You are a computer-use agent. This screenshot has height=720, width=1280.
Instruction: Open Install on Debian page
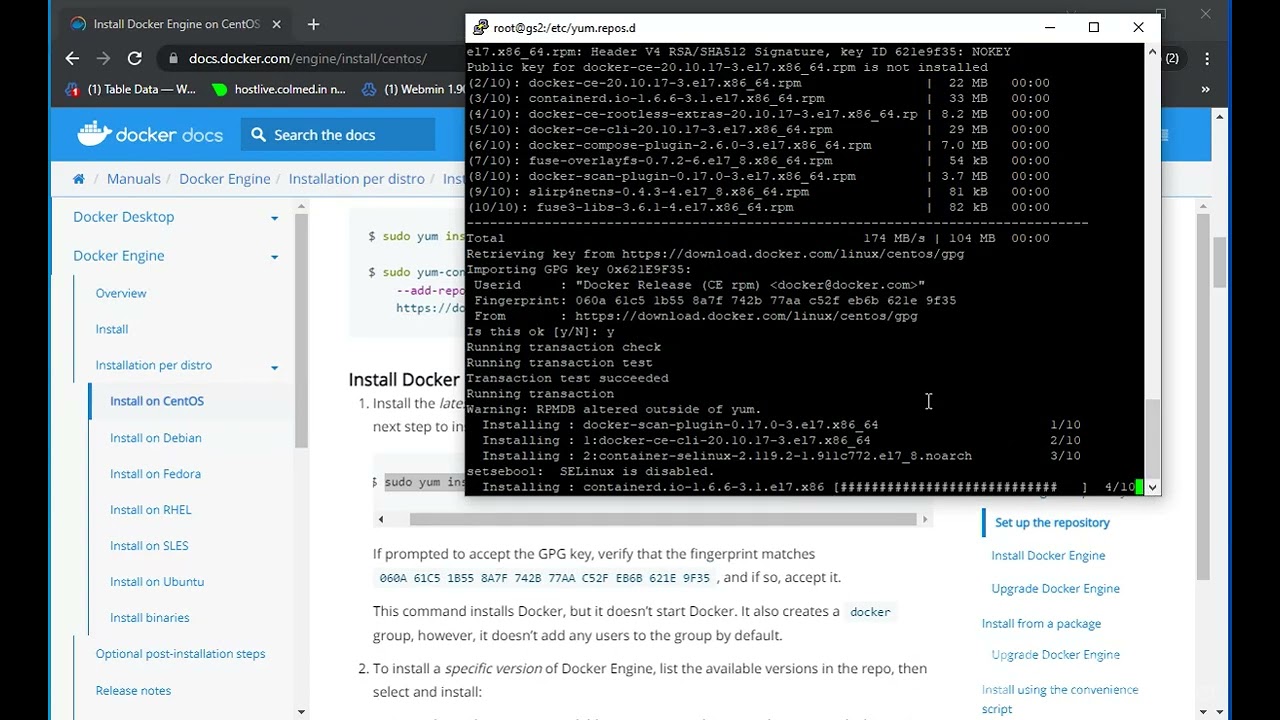tap(156, 438)
